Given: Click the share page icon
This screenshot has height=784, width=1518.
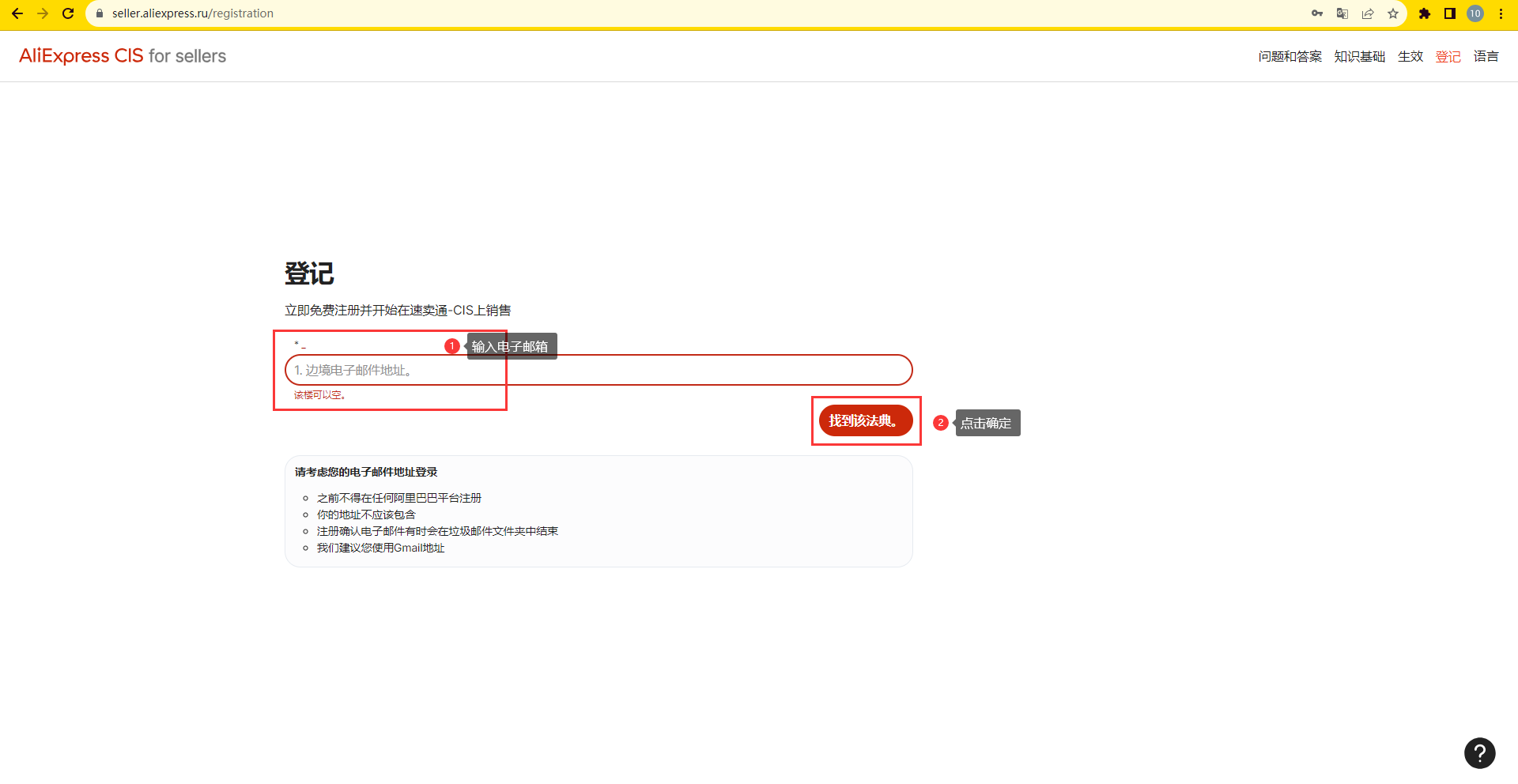Looking at the screenshot, I should point(1368,13).
